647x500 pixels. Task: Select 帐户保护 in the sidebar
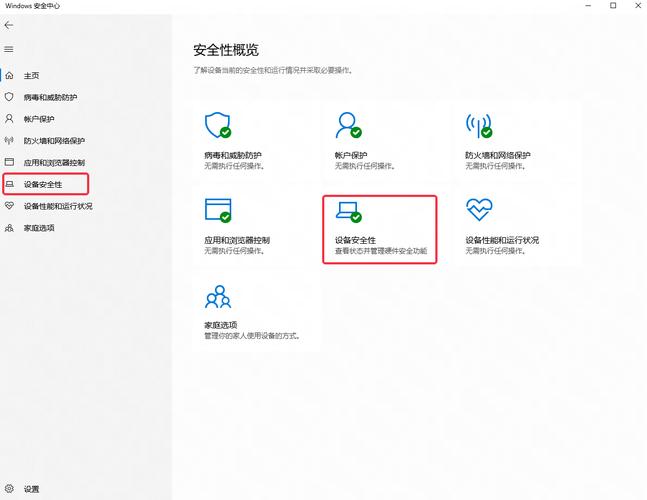tap(39, 119)
